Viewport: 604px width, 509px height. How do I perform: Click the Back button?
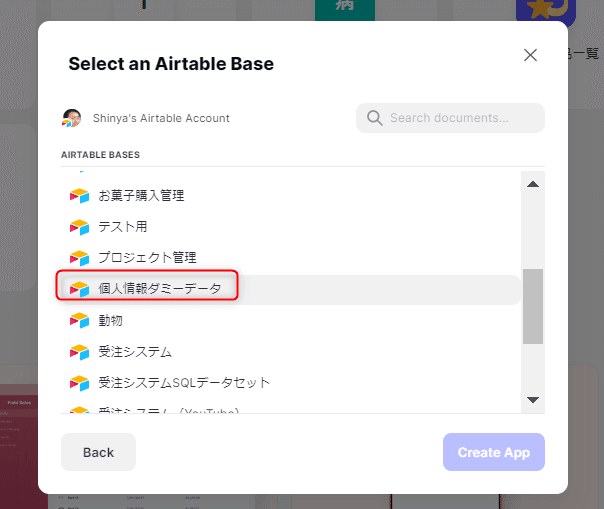click(98, 452)
